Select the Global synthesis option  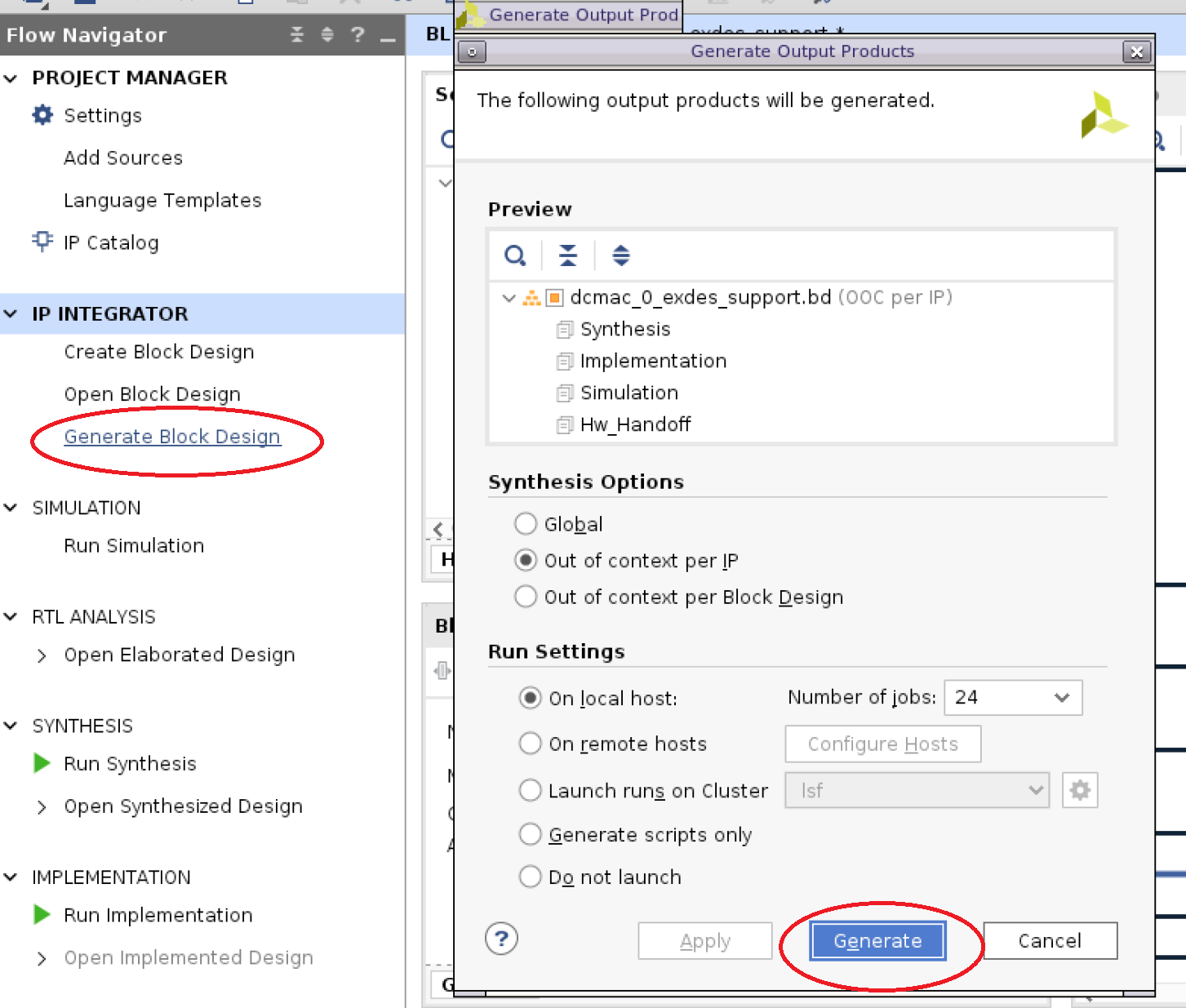coord(526,523)
